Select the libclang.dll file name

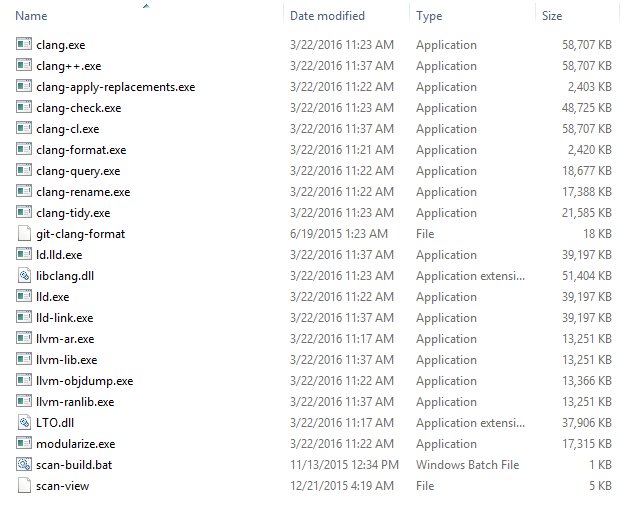tap(65, 276)
